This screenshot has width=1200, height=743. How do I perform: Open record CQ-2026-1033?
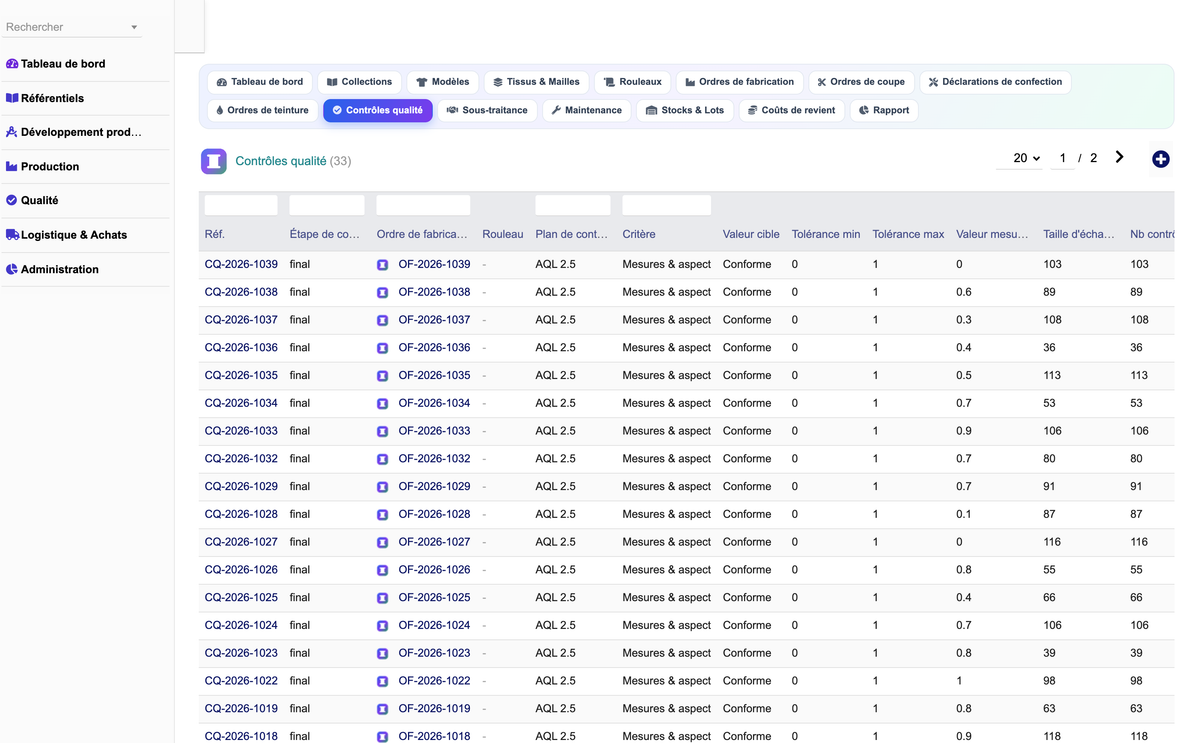241,431
